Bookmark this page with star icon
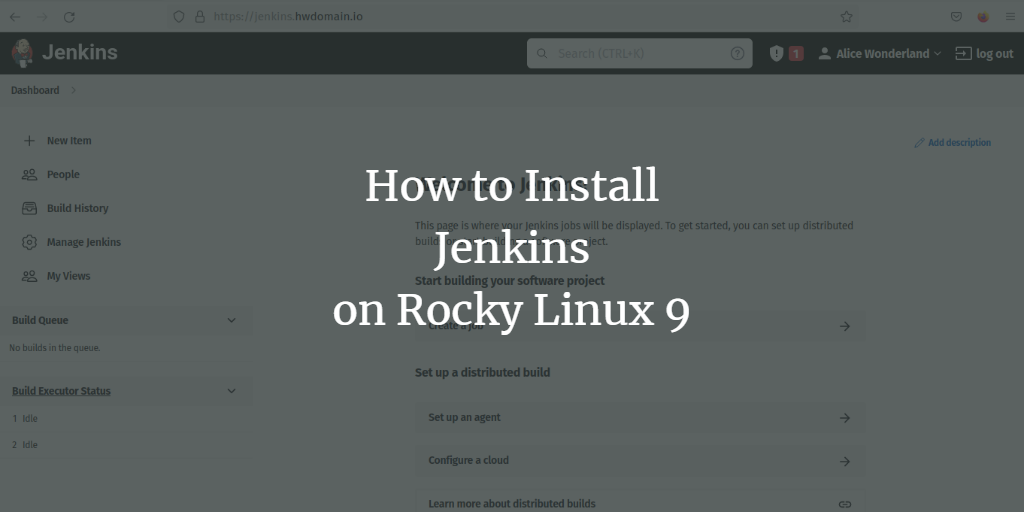1024x512 pixels. (x=846, y=17)
